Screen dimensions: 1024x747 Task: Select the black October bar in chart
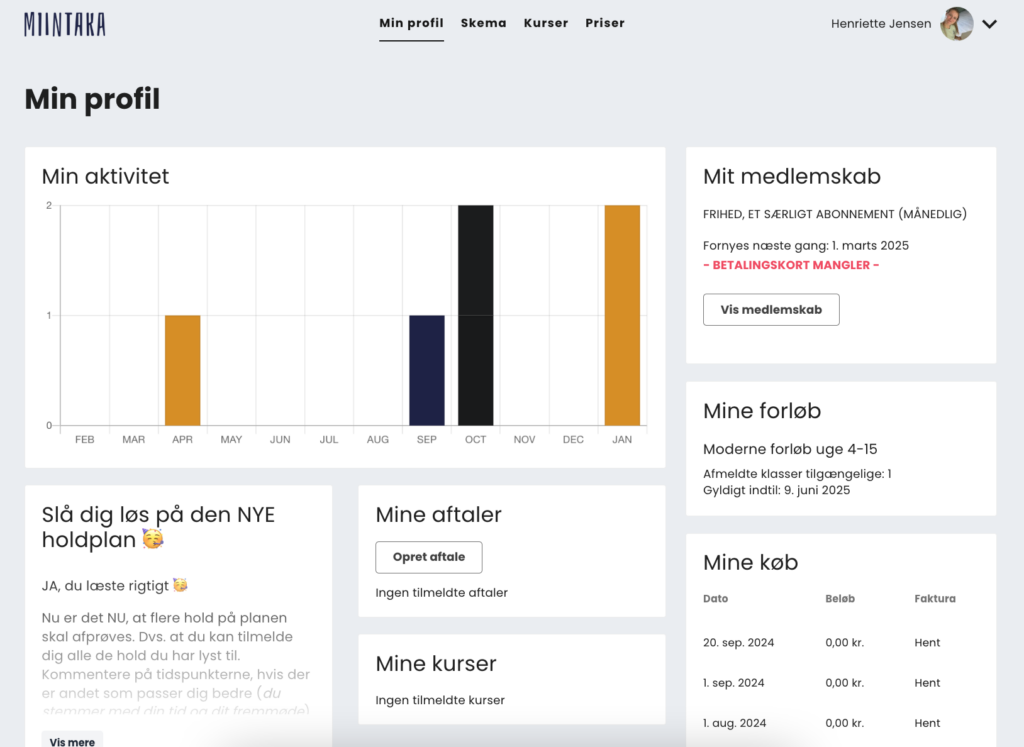pos(475,315)
